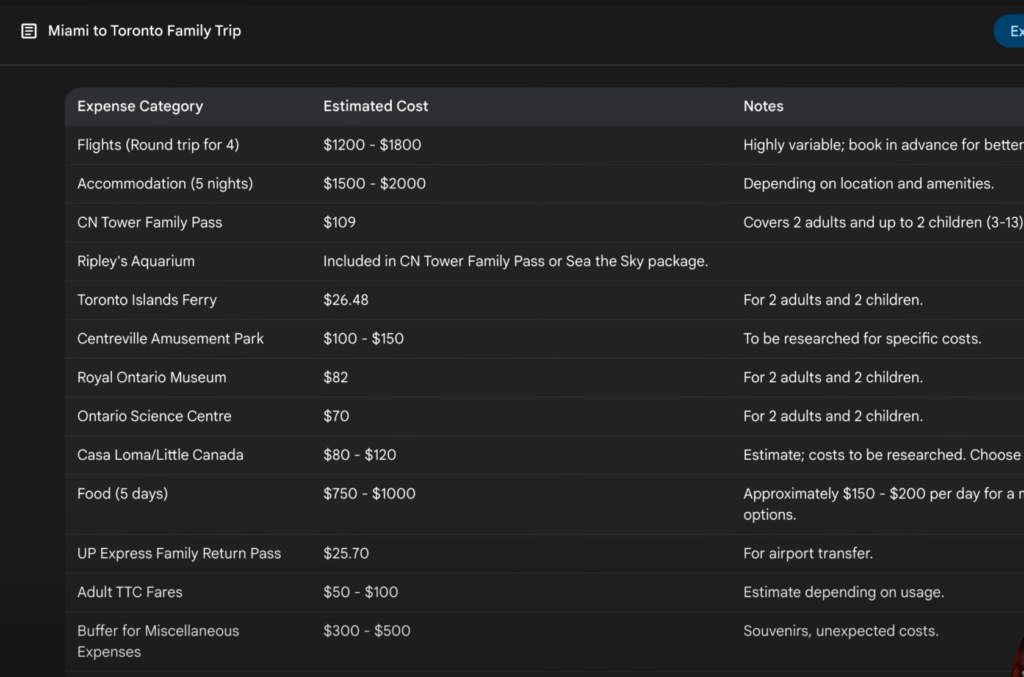Click the 'For airport transfer.' note
1024x677 pixels.
[808, 553]
